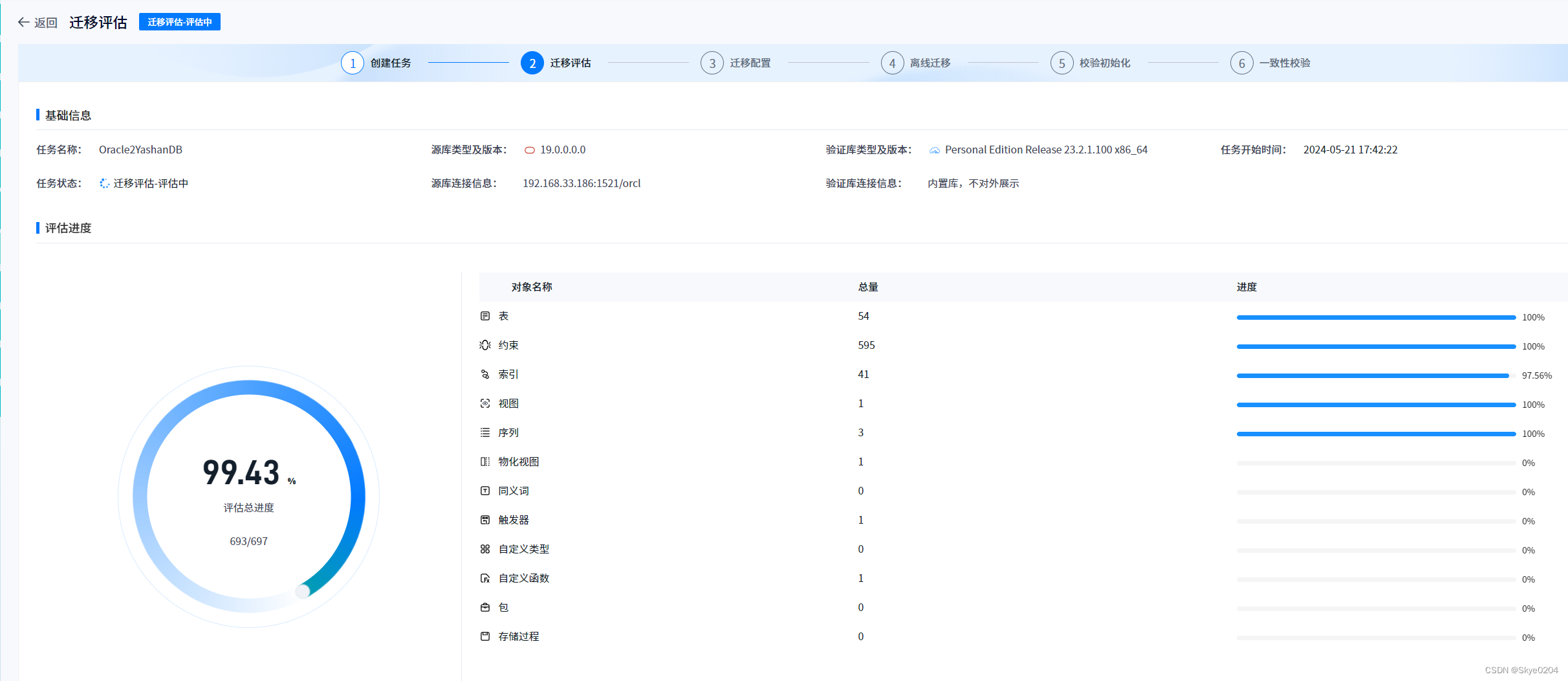Click the 约束 constraint row icon
This screenshot has height=681, width=1568.
(485, 345)
